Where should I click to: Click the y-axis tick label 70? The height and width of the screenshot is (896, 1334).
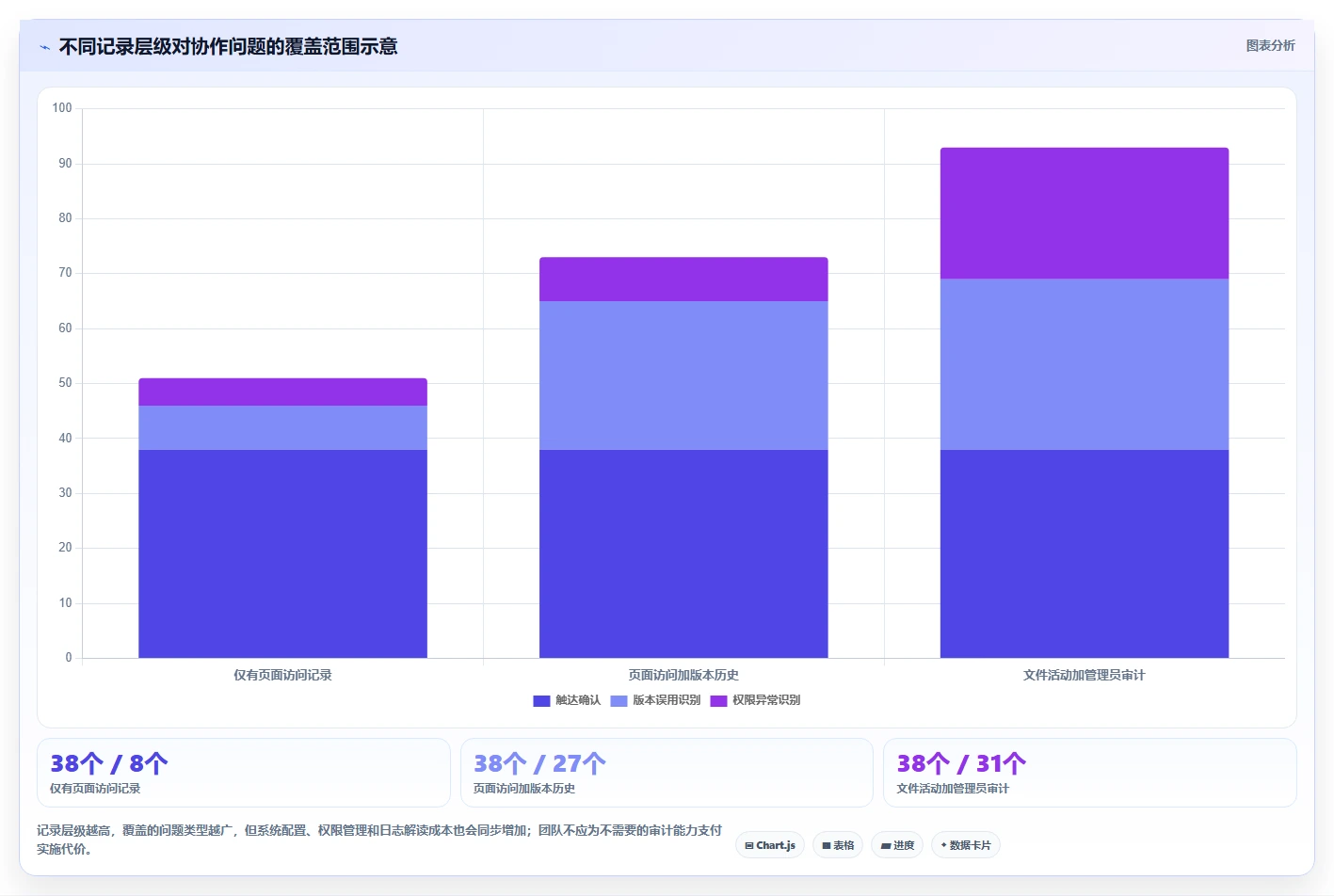65,273
